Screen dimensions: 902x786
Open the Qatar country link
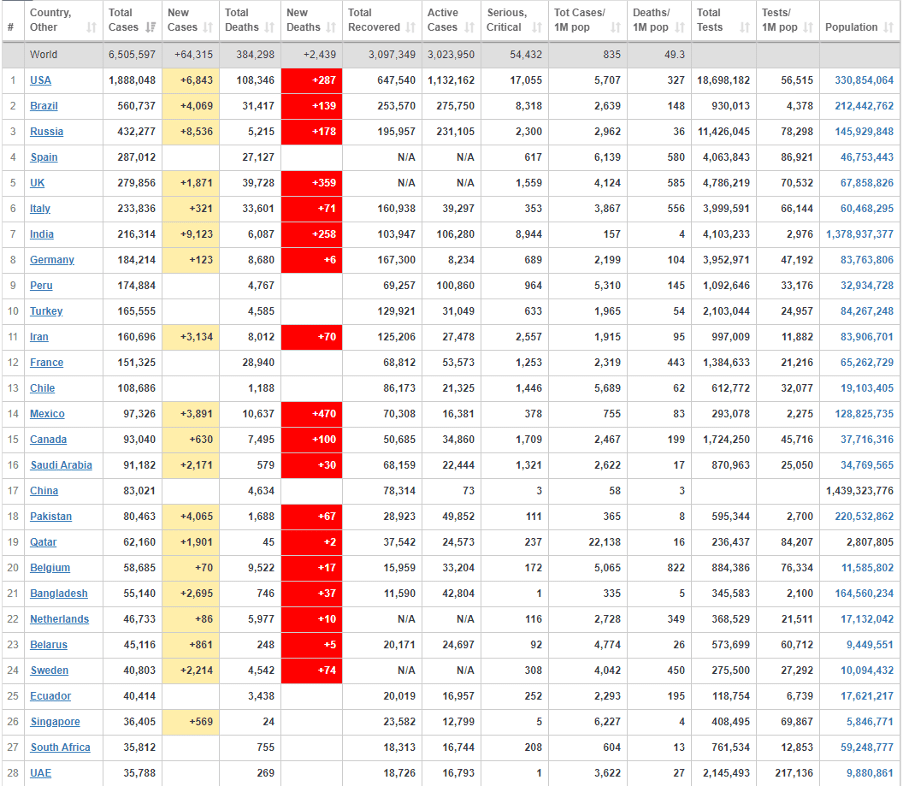[x=43, y=542]
